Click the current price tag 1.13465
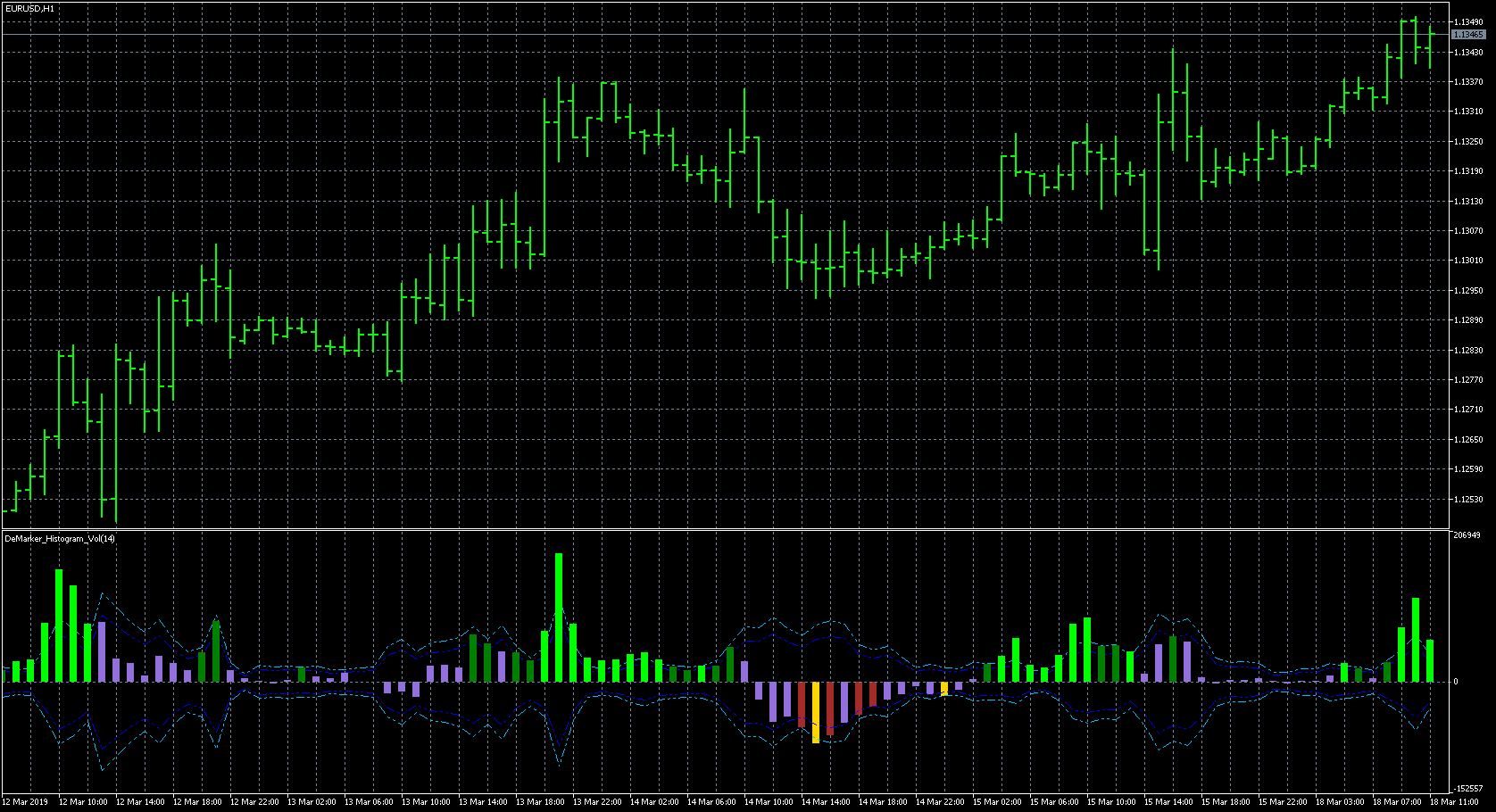The width and height of the screenshot is (1496, 812). click(1468, 35)
